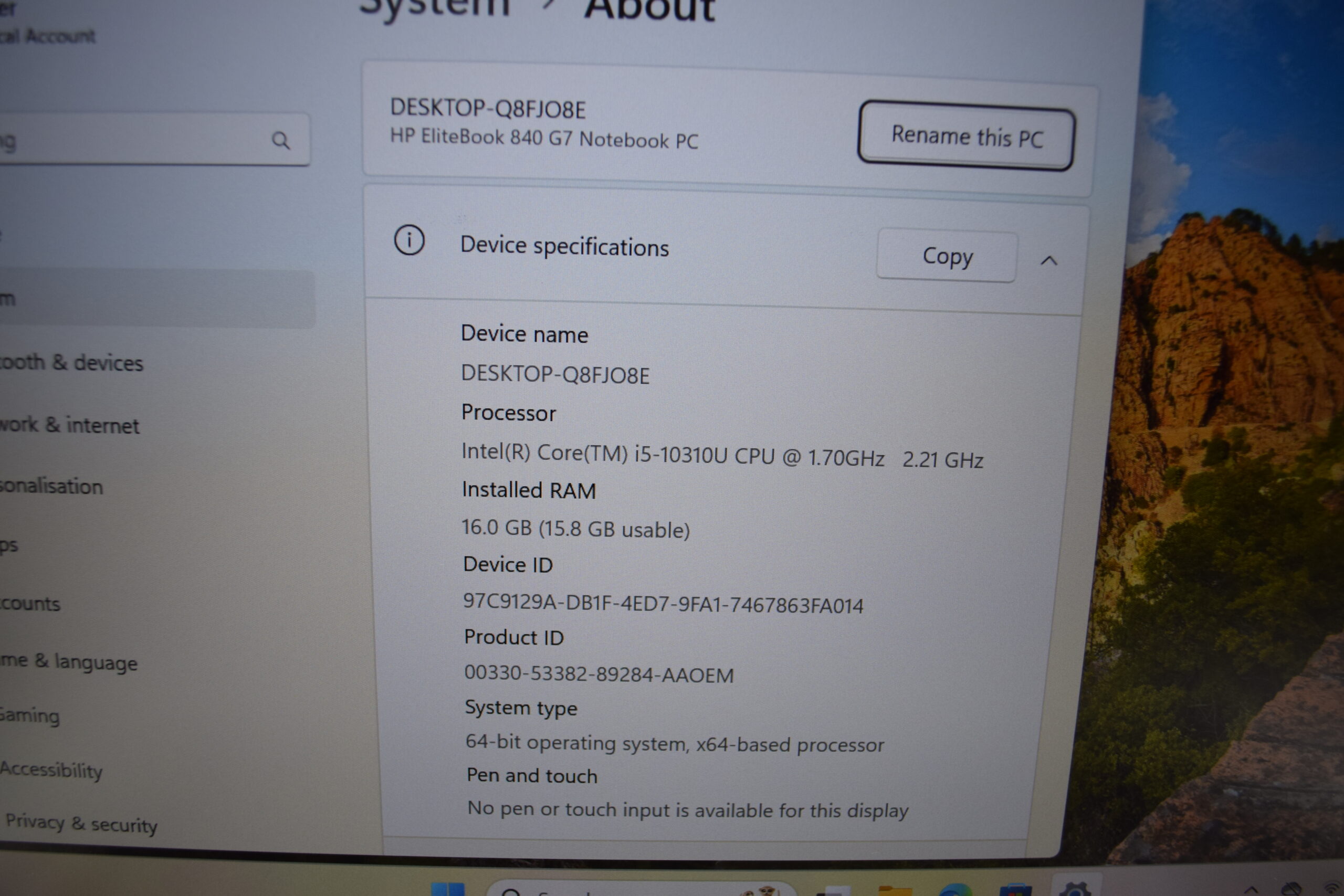
Task: Open File Explorer from the taskbar
Action: tap(895, 890)
